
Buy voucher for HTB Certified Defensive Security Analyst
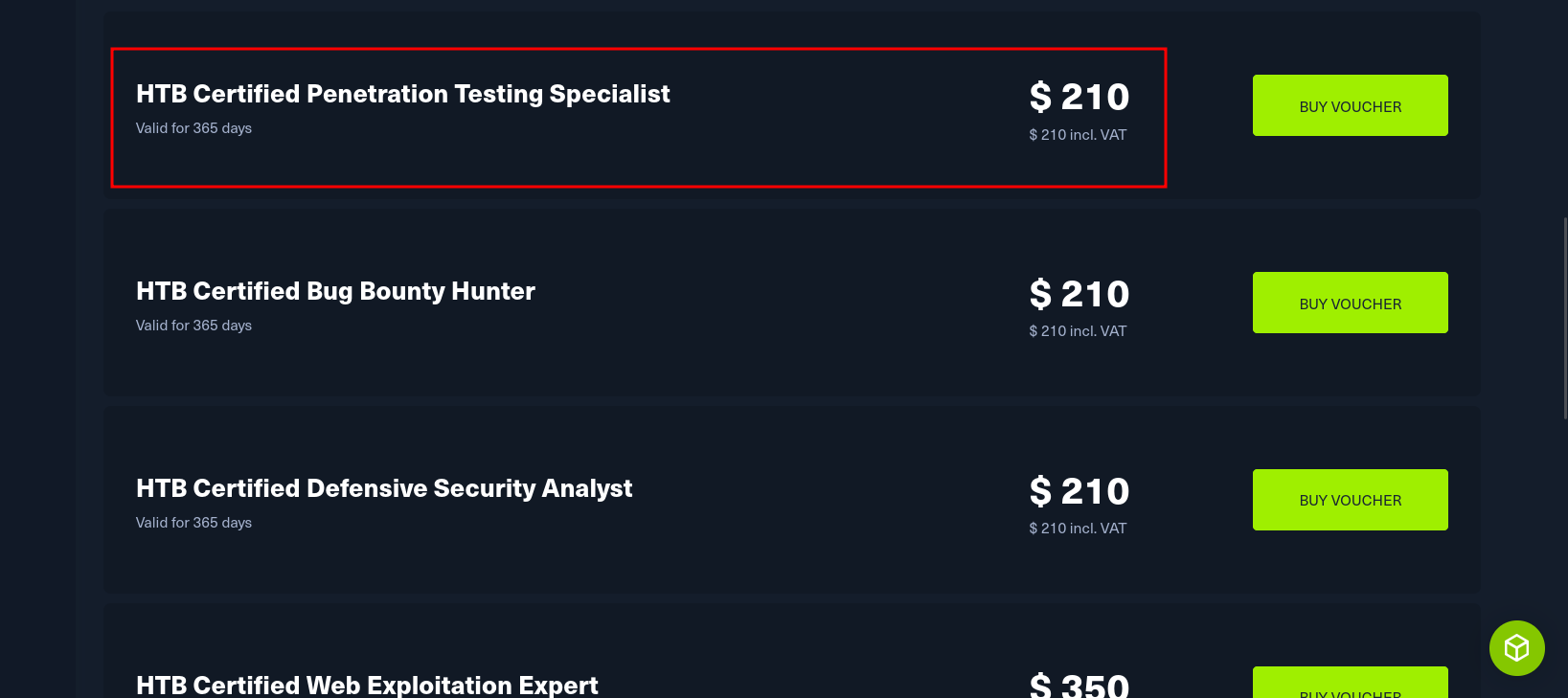pos(1350,499)
